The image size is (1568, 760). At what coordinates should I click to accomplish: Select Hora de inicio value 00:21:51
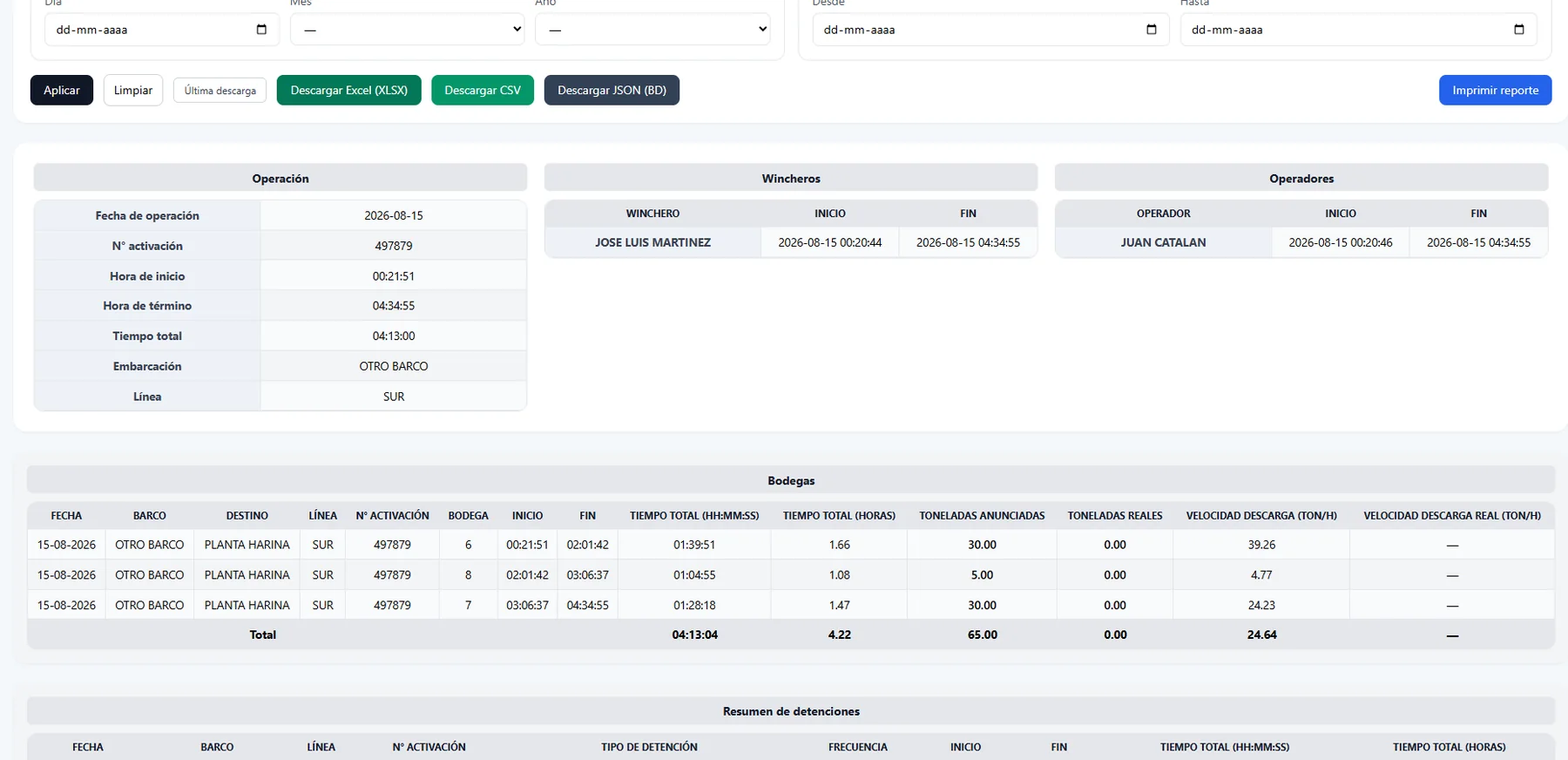pos(394,276)
